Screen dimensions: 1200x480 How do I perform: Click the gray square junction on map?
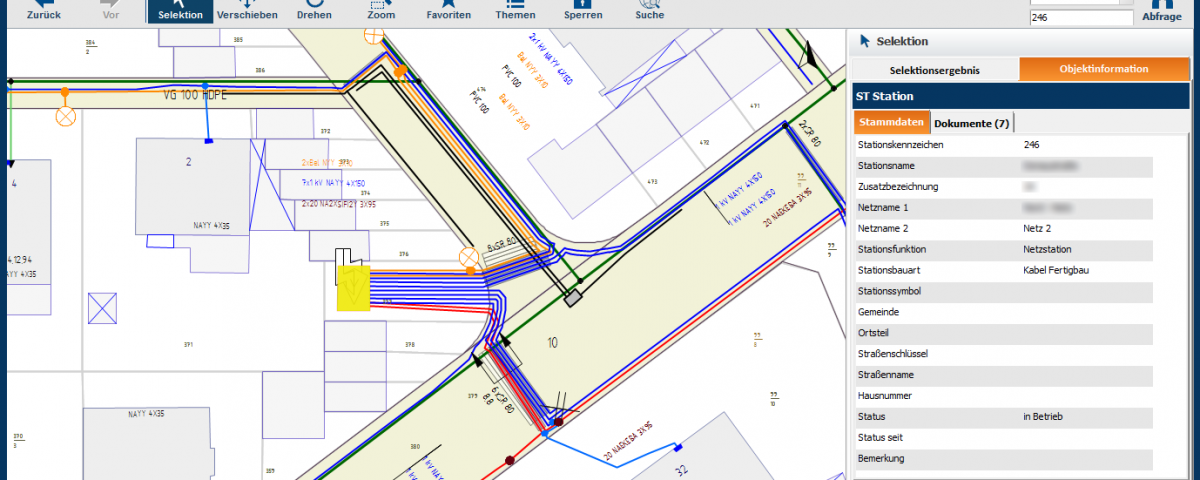pyautogui.click(x=573, y=298)
